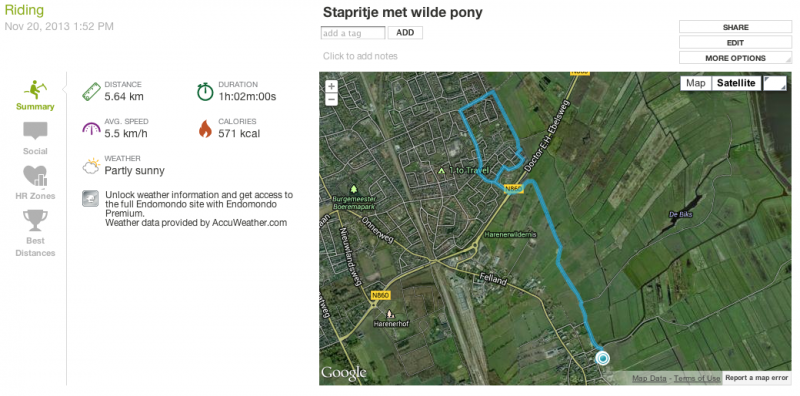Screen dimensions: 800x396
Task: Switch map view to Satellite mode
Action: [x=736, y=83]
